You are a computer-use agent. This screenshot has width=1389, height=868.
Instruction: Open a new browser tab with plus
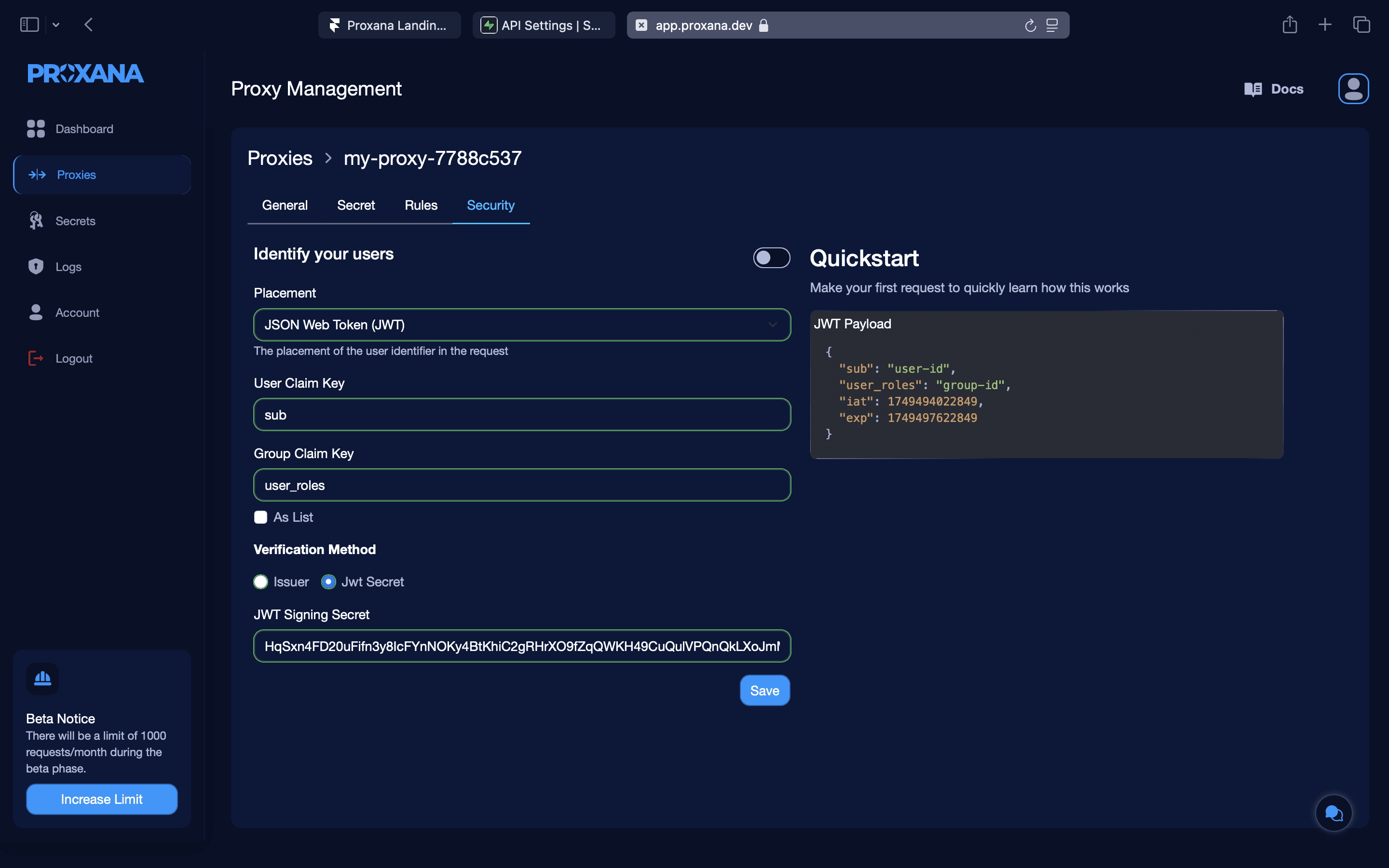click(1325, 25)
